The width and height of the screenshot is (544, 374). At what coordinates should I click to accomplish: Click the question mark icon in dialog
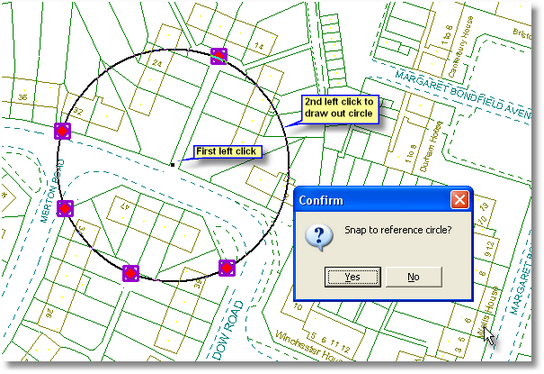[319, 237]
